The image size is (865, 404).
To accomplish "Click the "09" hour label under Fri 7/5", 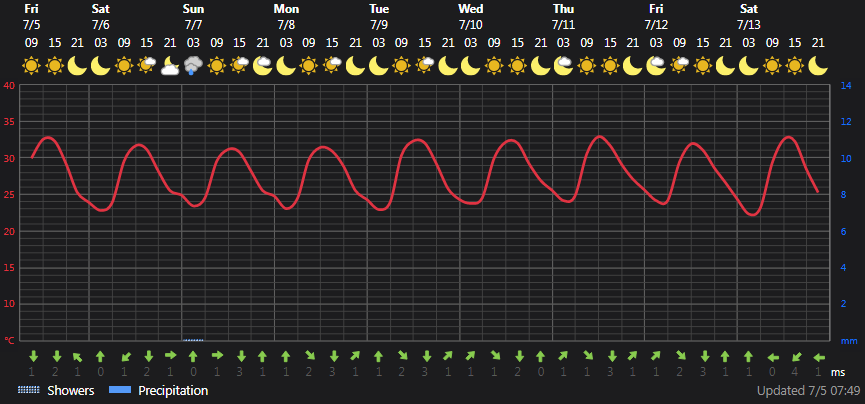I will tap(31, 42).
